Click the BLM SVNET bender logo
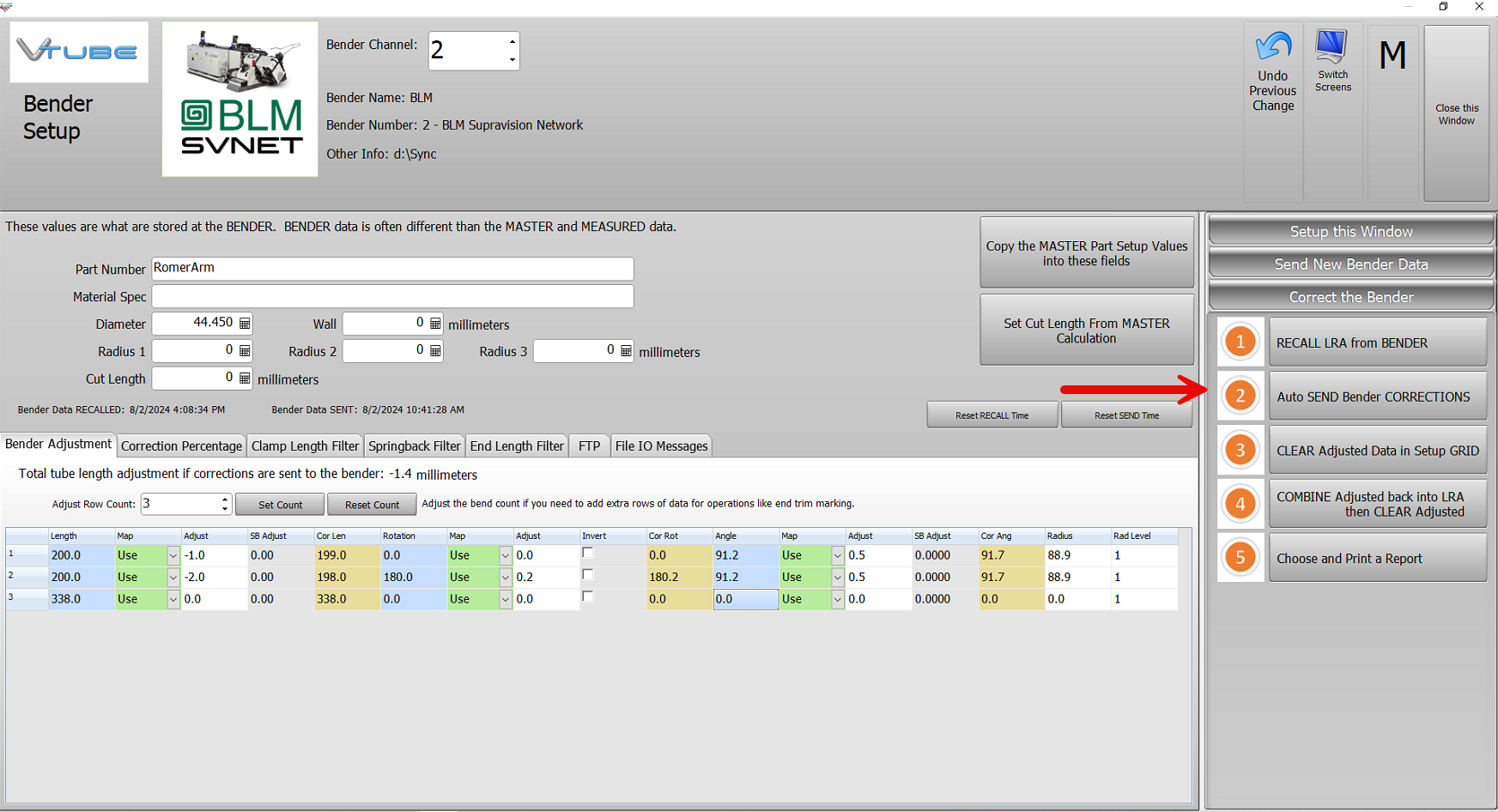 [x=240, y=97]
